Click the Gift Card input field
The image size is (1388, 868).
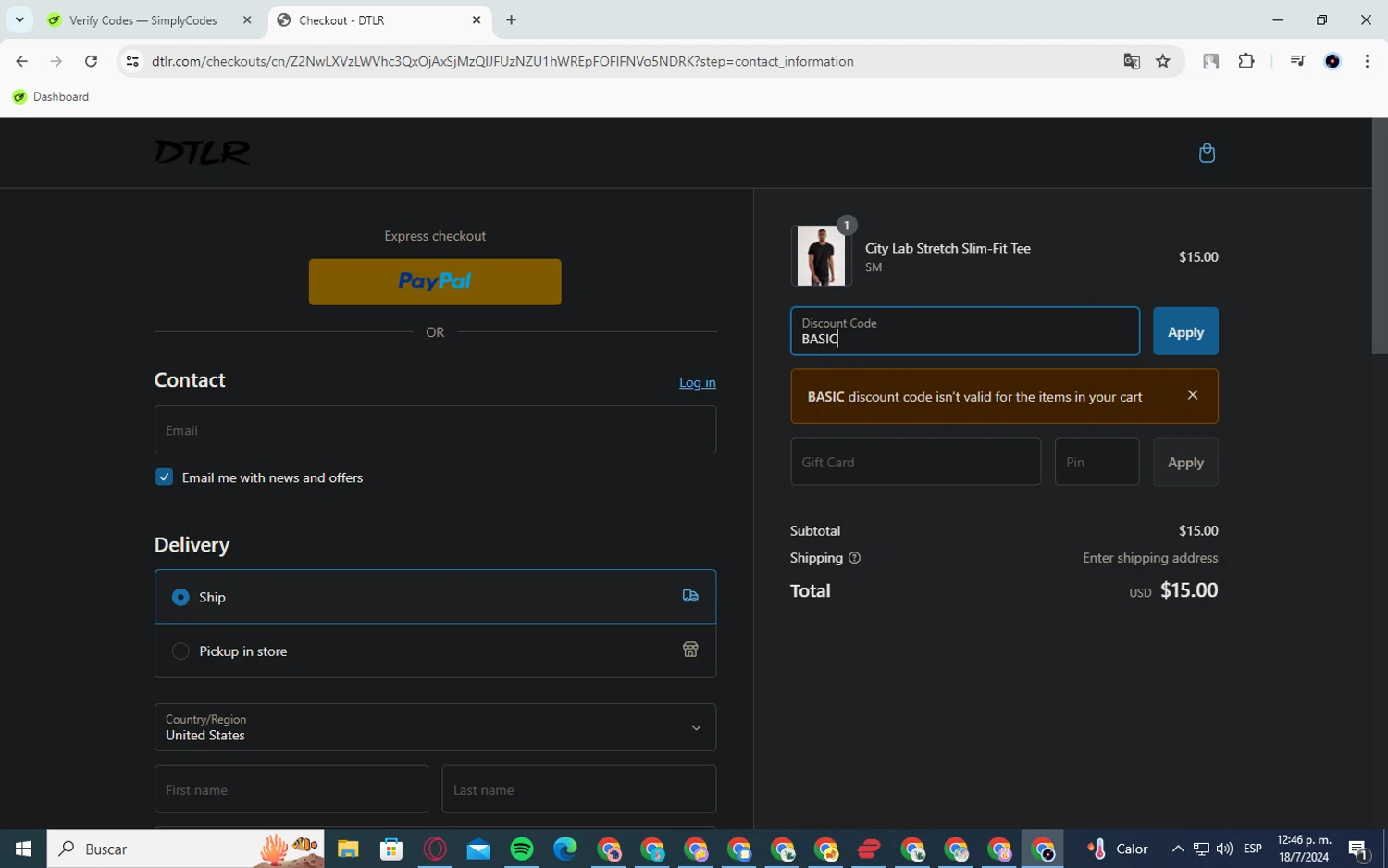[916, 462]
